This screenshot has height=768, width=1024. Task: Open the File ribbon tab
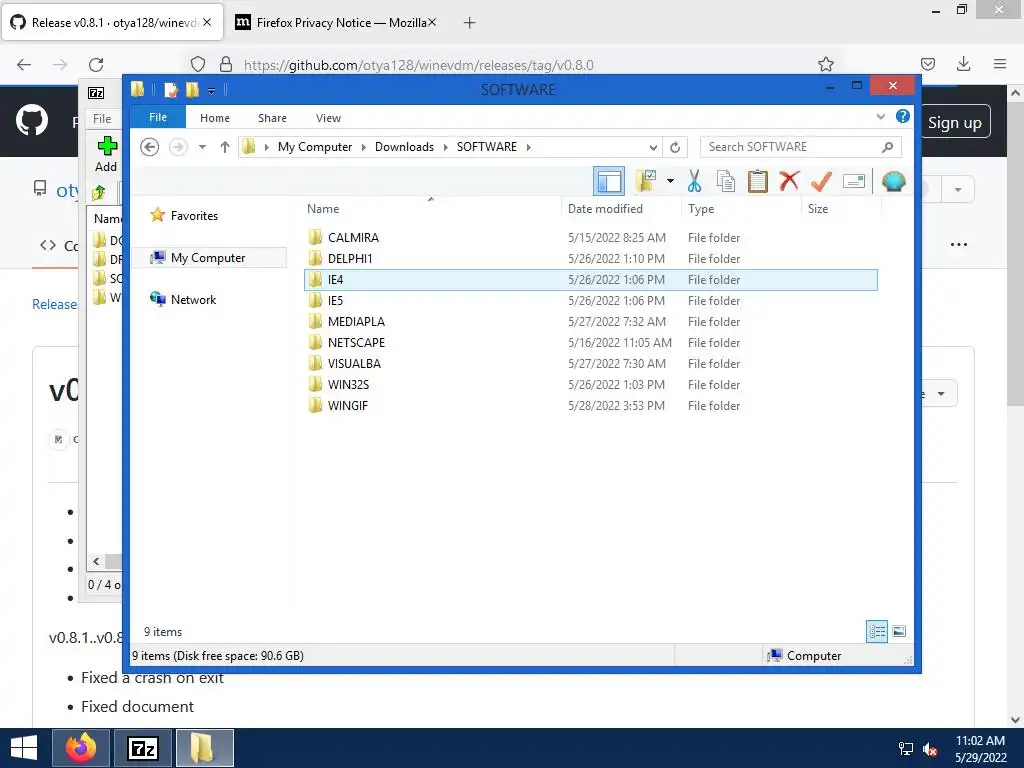click(x=158, y=117)
